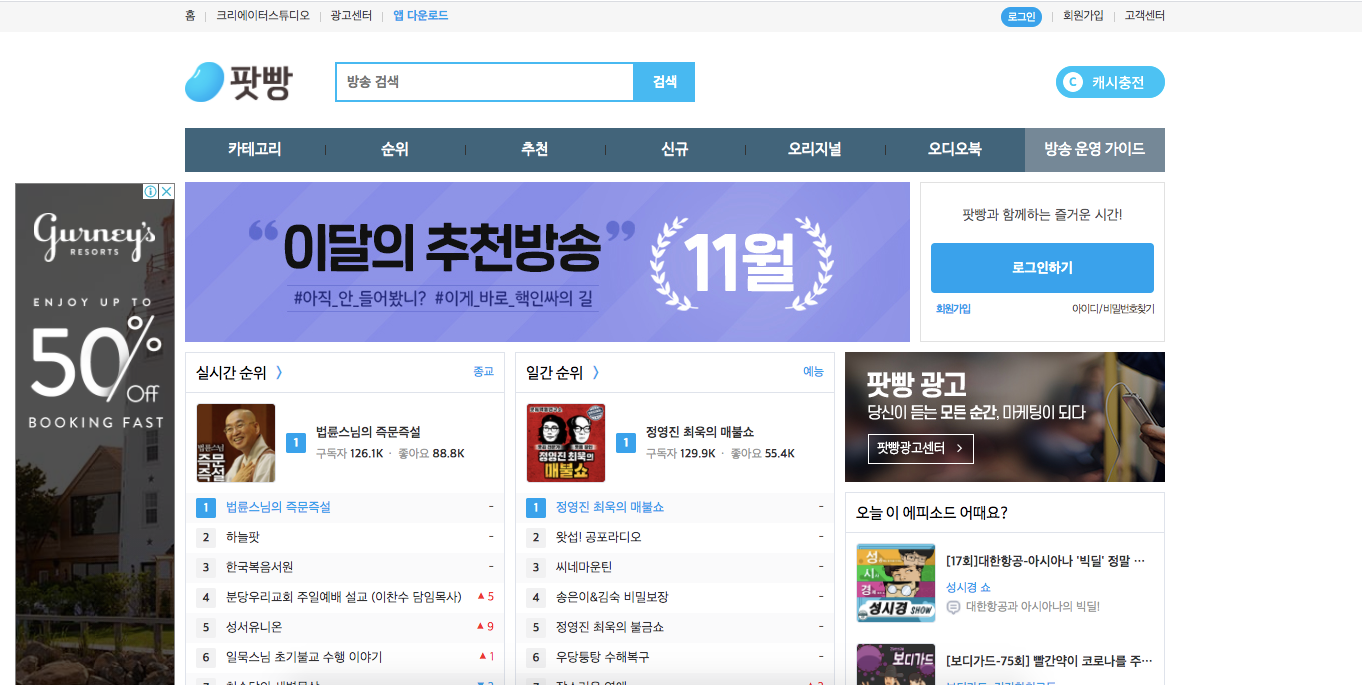Click the 방송 검색 search input field

pos(484,82)
